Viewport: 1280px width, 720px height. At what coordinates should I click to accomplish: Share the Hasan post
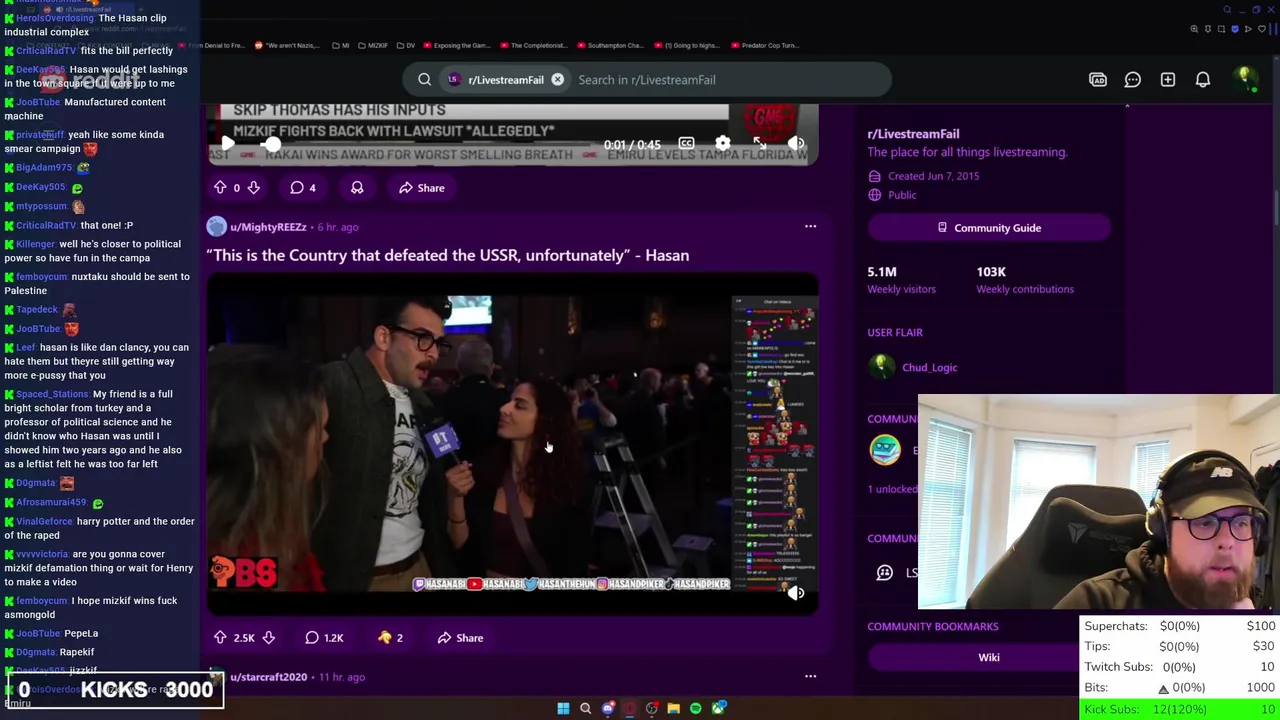459,638
